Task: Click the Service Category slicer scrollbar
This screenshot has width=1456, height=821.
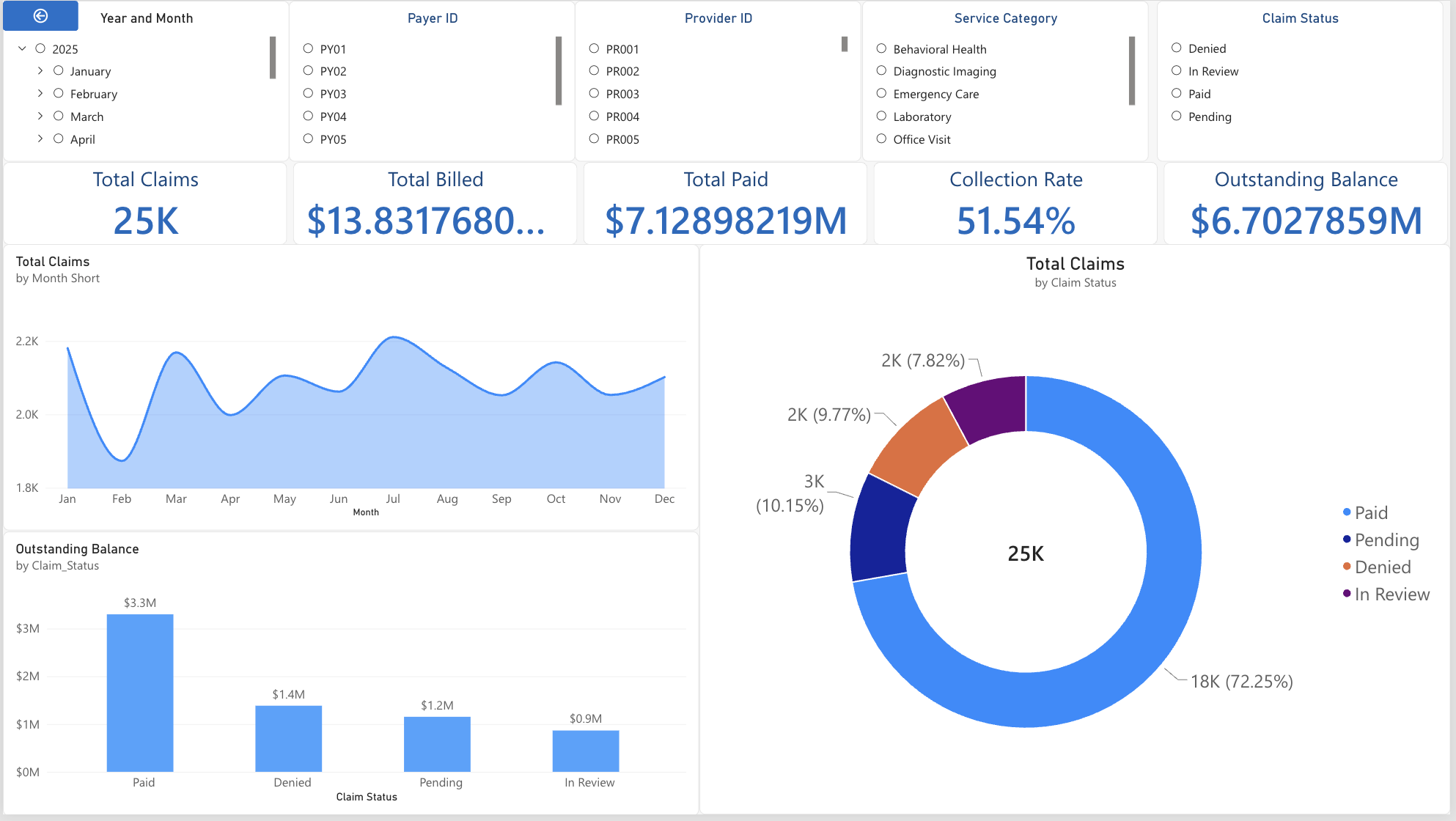Action: (1132, 70)
